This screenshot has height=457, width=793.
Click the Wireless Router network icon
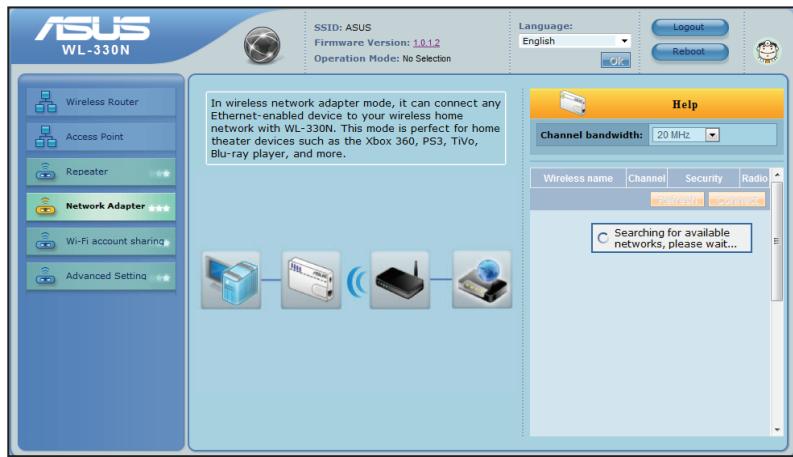pyautogui.click(x=46, y=102)
